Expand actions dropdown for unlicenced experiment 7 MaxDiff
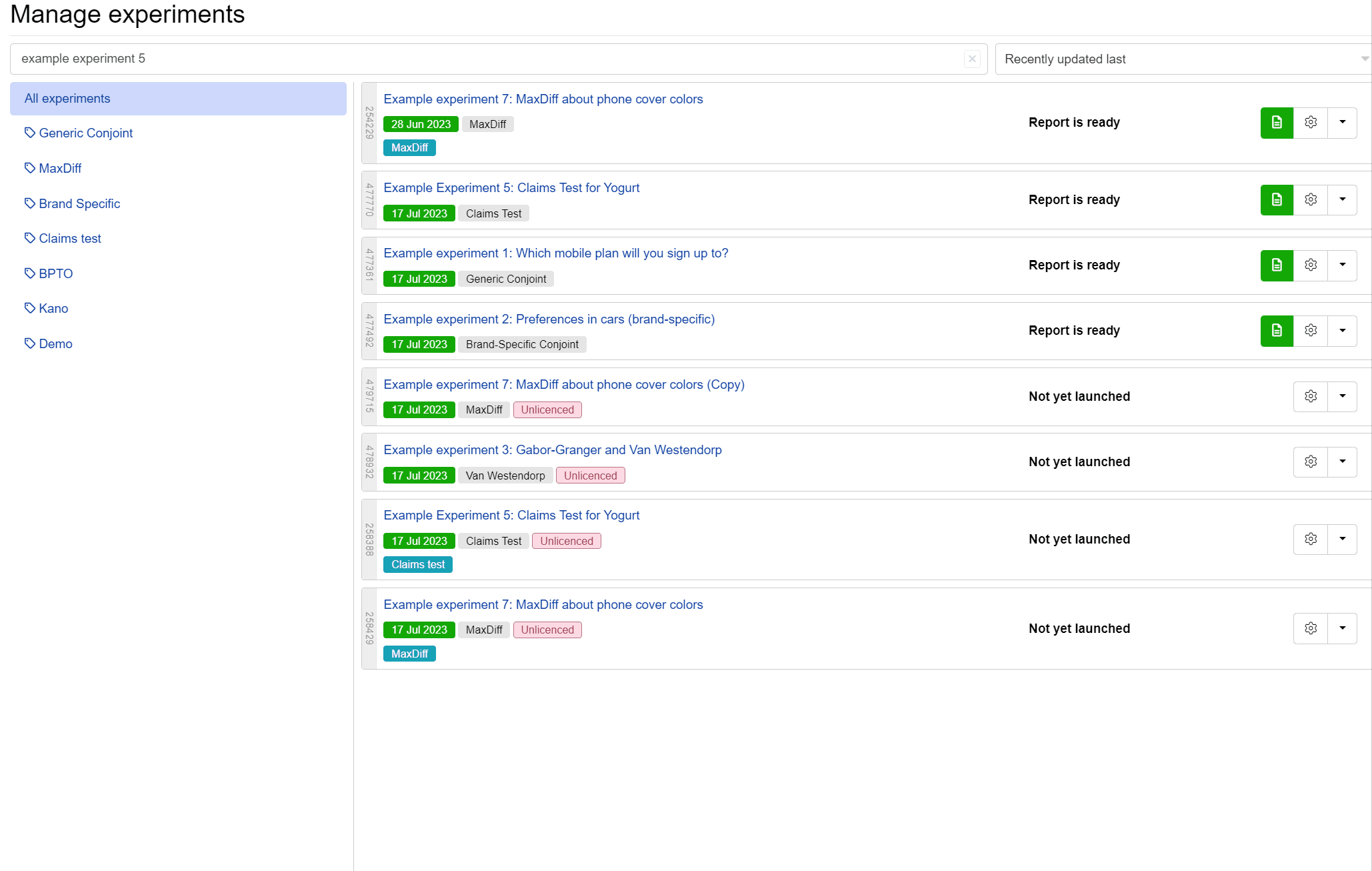Screen dimensions: 1372x871 coord(1343,629)
